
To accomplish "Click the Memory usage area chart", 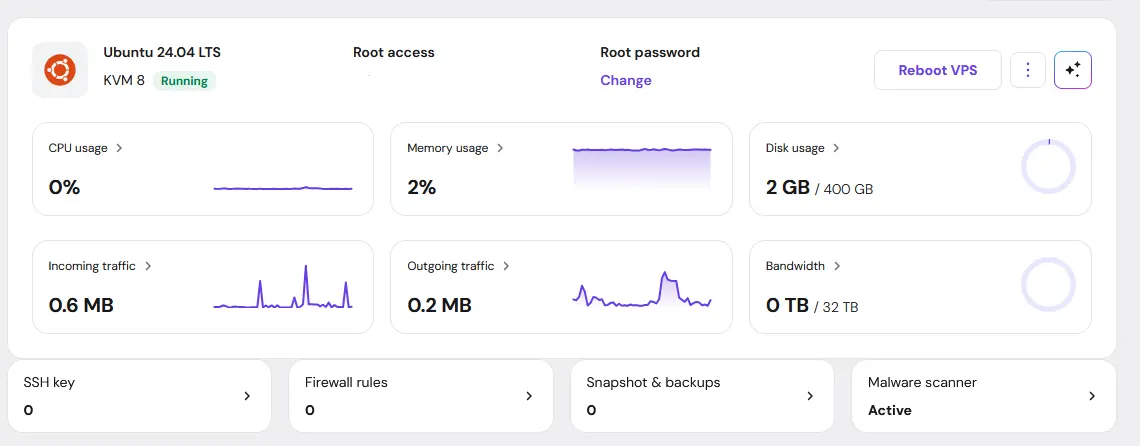I will tap(642, 168).
